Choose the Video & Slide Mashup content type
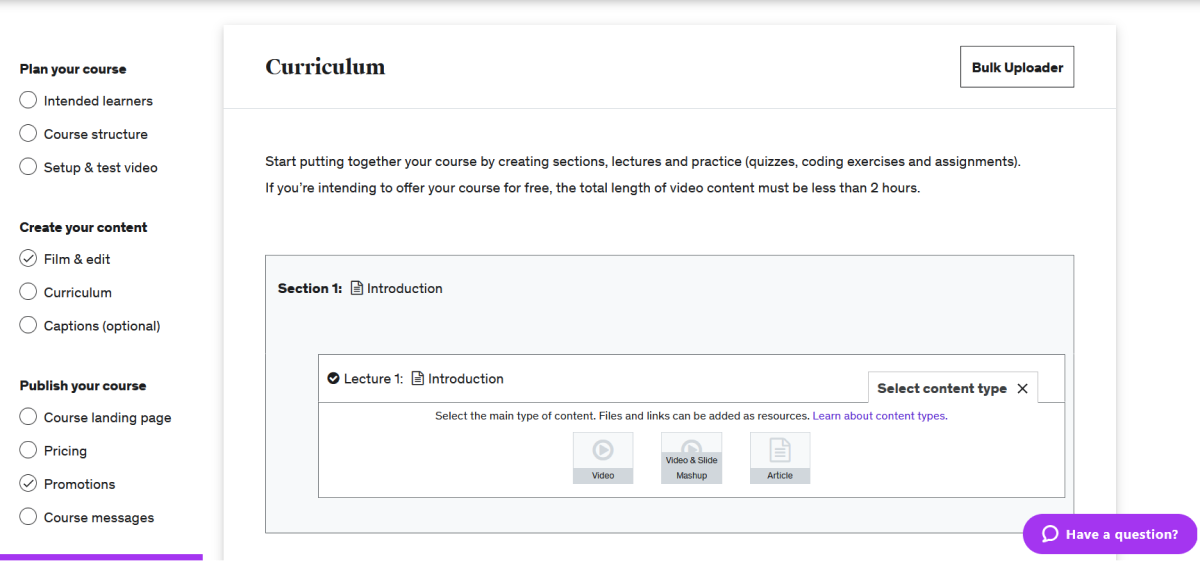Image resolution: width=1200 pixels, height=561 pixels. click(691, 458)
